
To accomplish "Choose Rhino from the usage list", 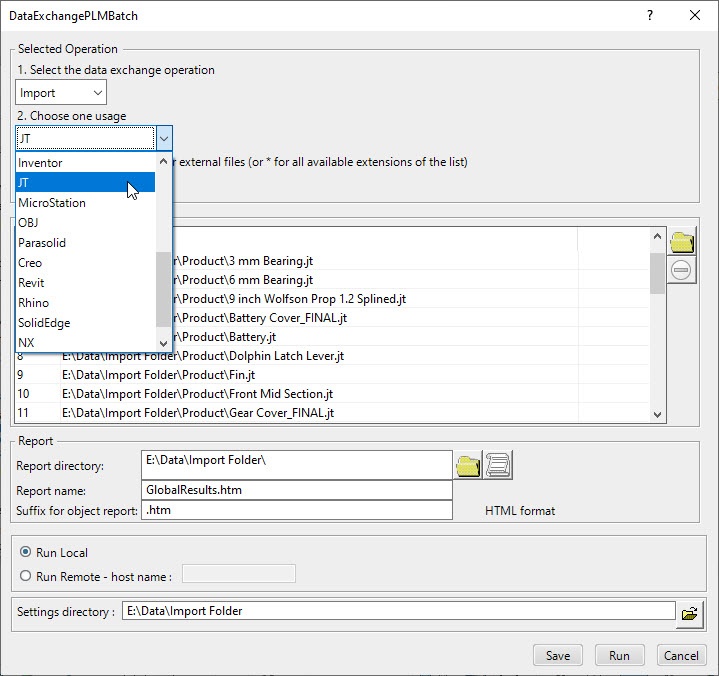I will (x=85, y=303).
